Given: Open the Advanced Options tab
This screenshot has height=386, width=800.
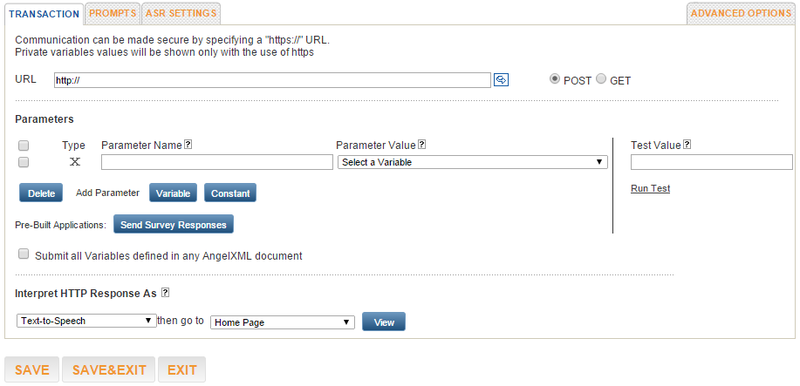Looking at the screenshot, I should coord(741,13).
